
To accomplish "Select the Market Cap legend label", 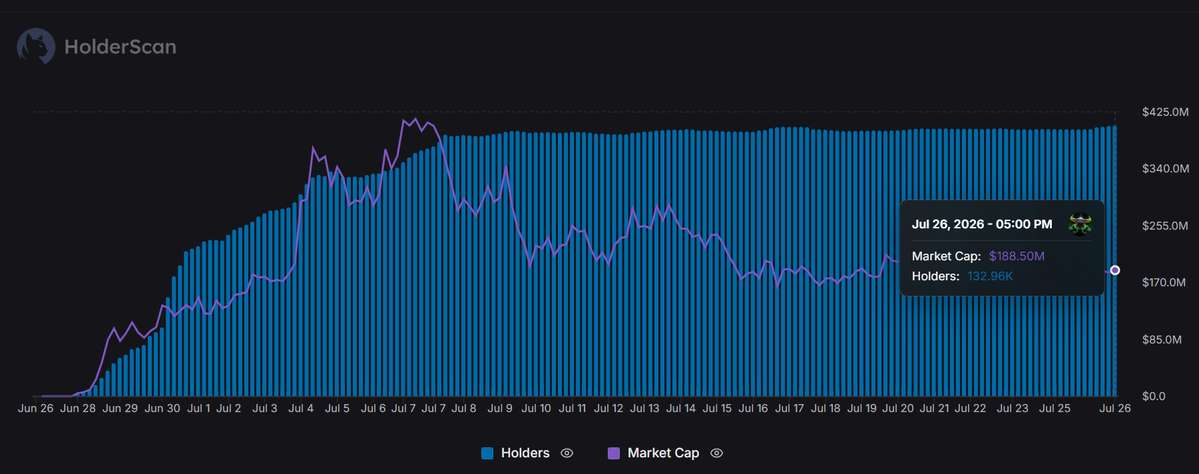I will click(663, 453).
